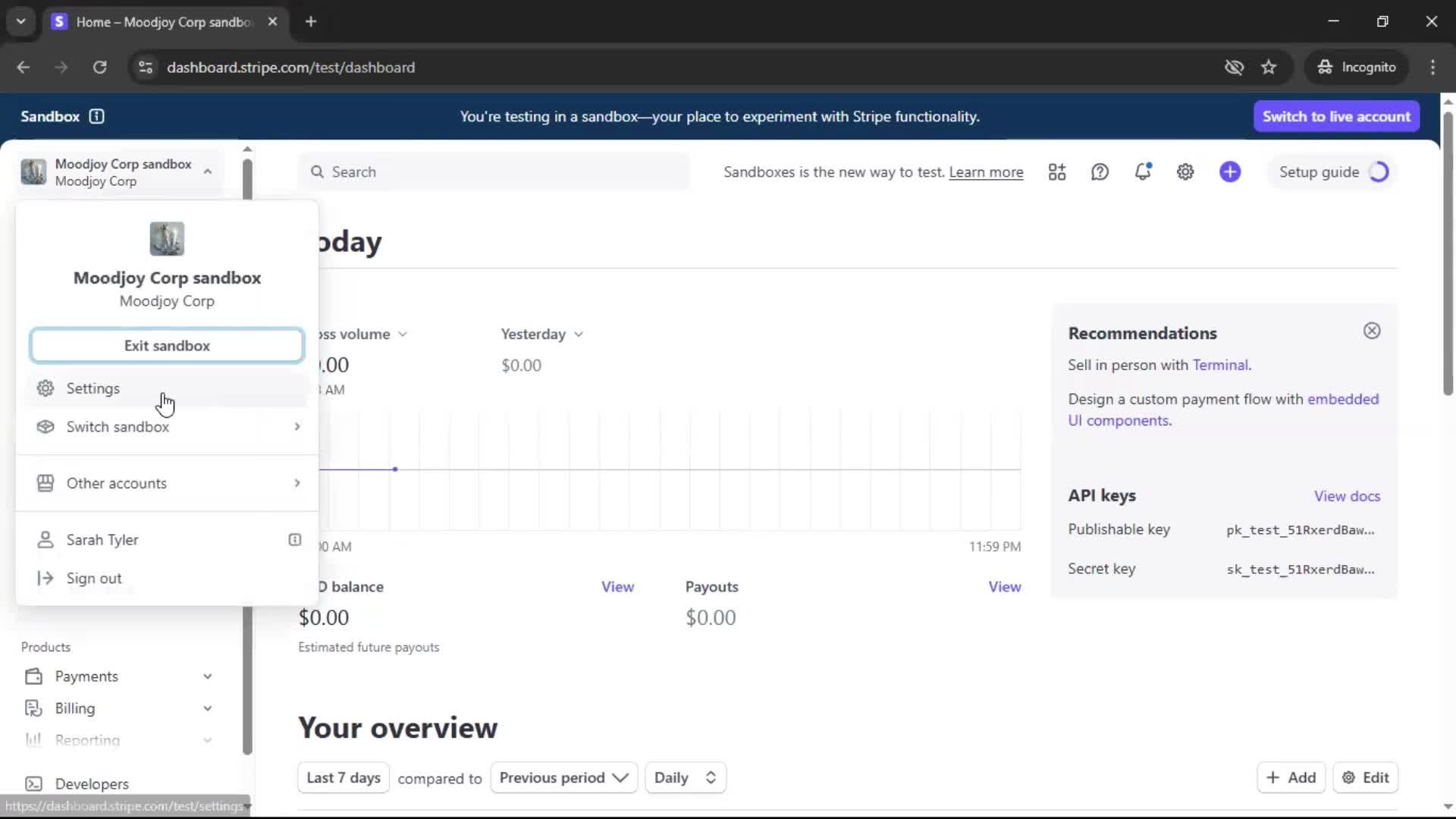The width and height of the screenshot is (1456, 819).
Task: Click the Billing icon in sidebar
Action: (33, 708)
